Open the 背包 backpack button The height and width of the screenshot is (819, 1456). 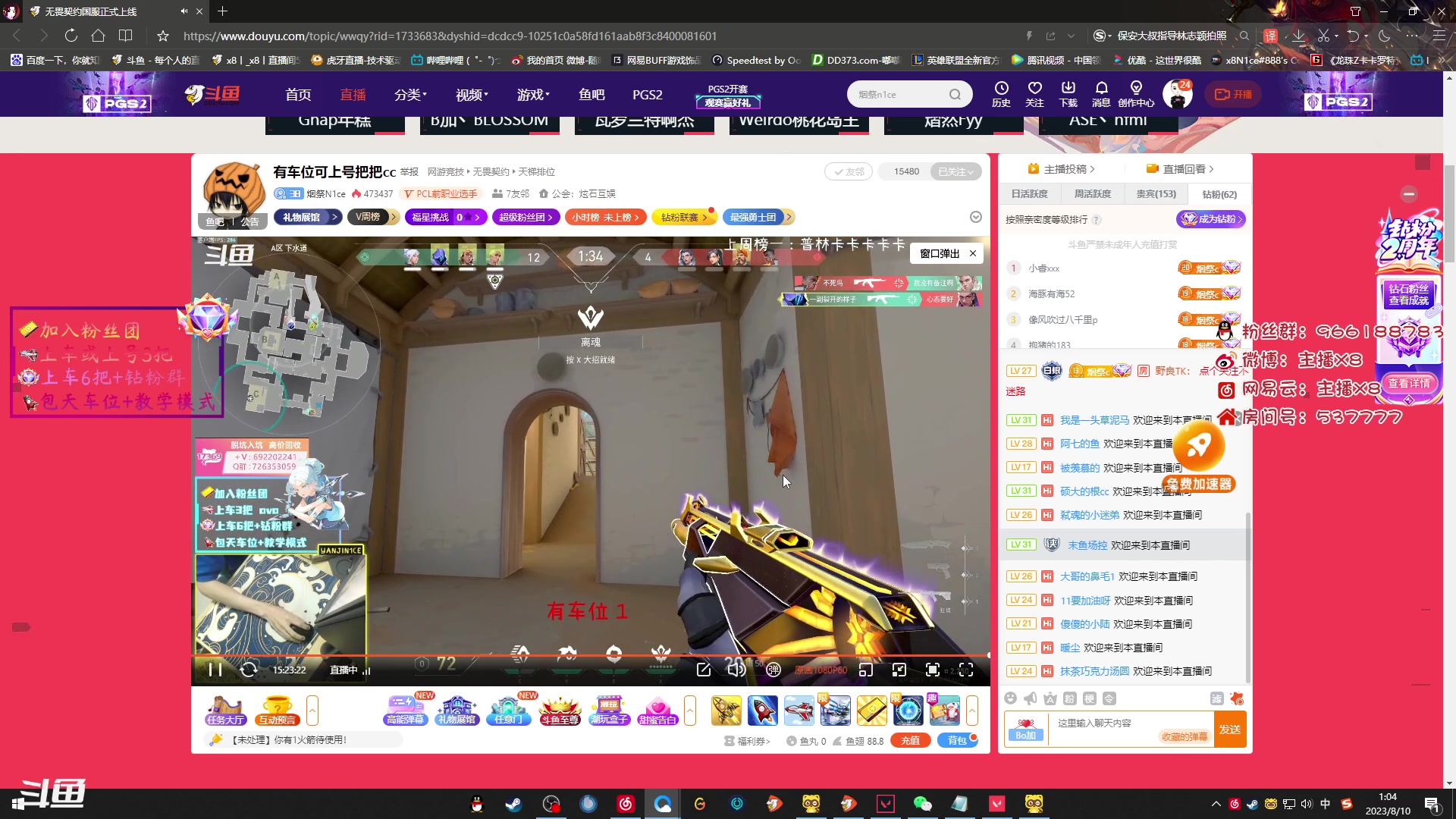[958, 741]
